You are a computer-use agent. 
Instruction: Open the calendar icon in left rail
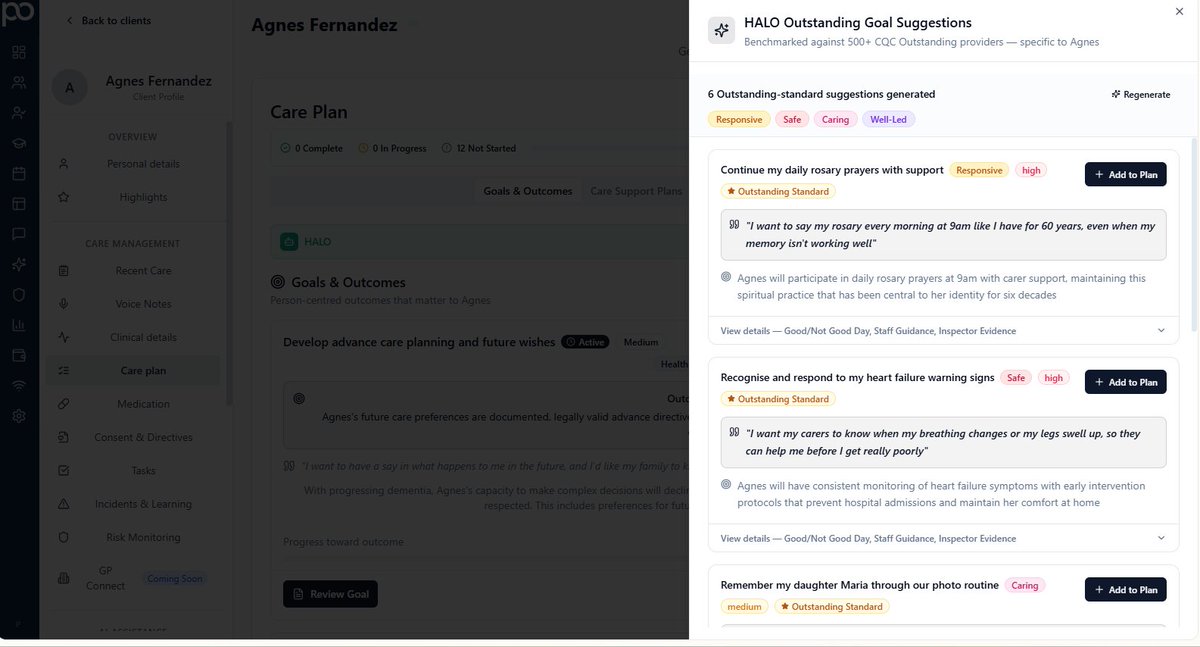pos(19,173)
